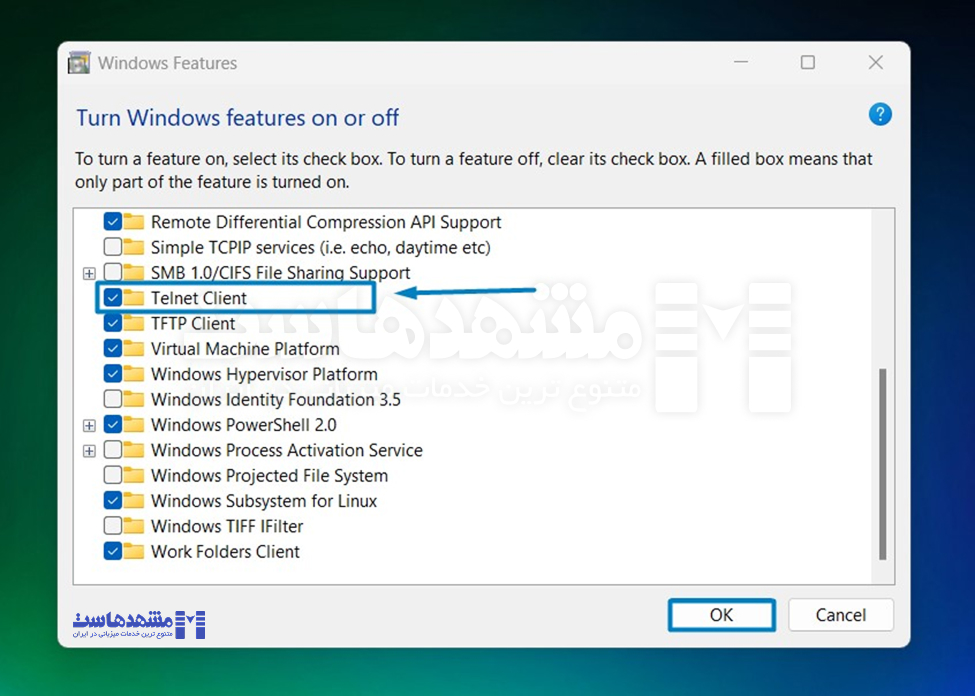Click folder icon beside Windows Projected File System
This screenshot has width=975, height=696.
[133, 475]
